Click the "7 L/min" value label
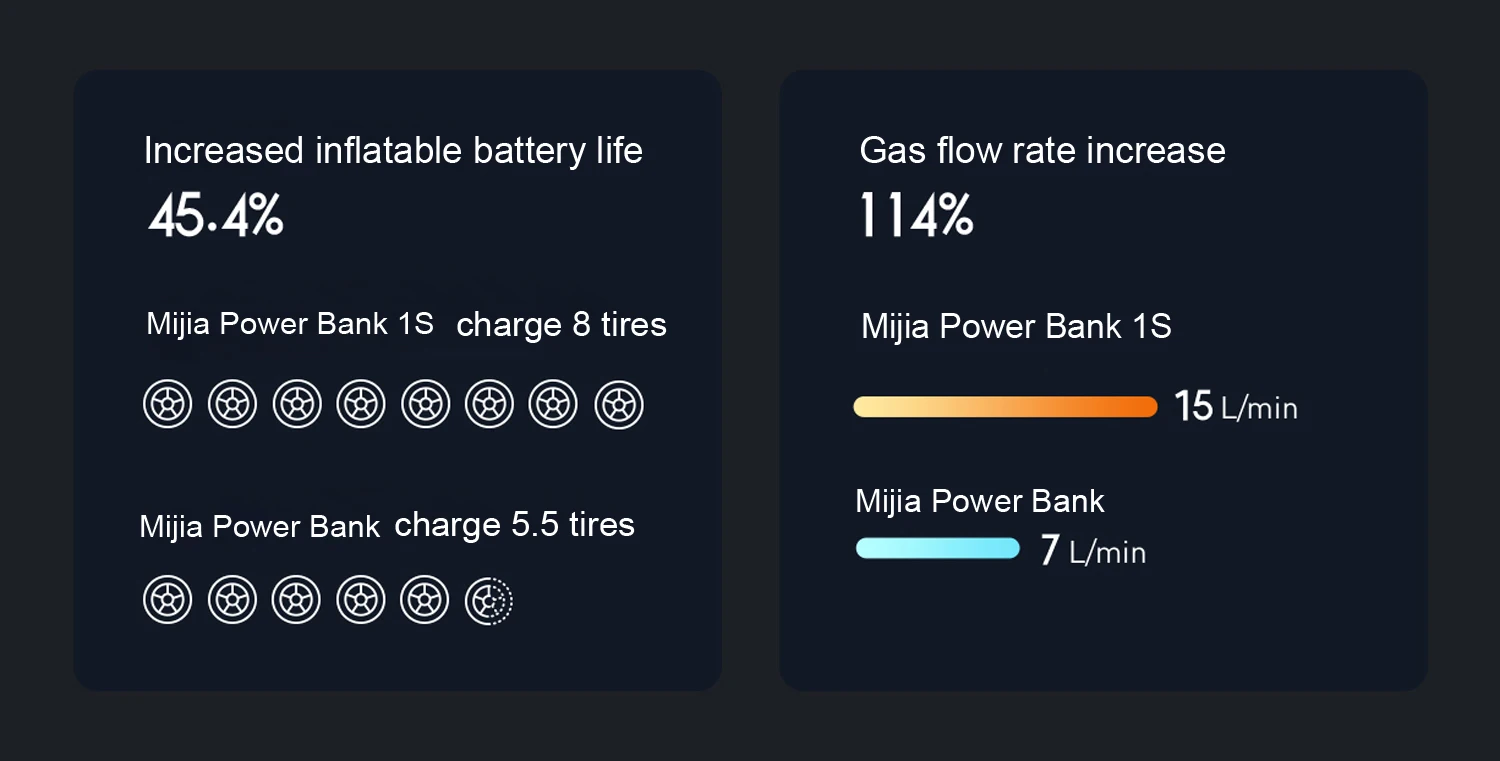The width and height of the screenshot is (1500, 761). pos(1093,551)
